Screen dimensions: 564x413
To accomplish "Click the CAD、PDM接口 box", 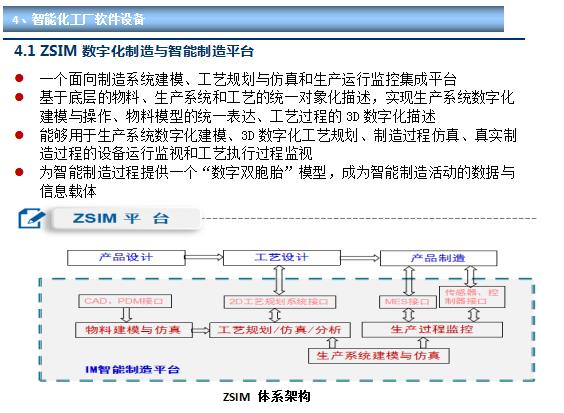I will pos(124,301).
